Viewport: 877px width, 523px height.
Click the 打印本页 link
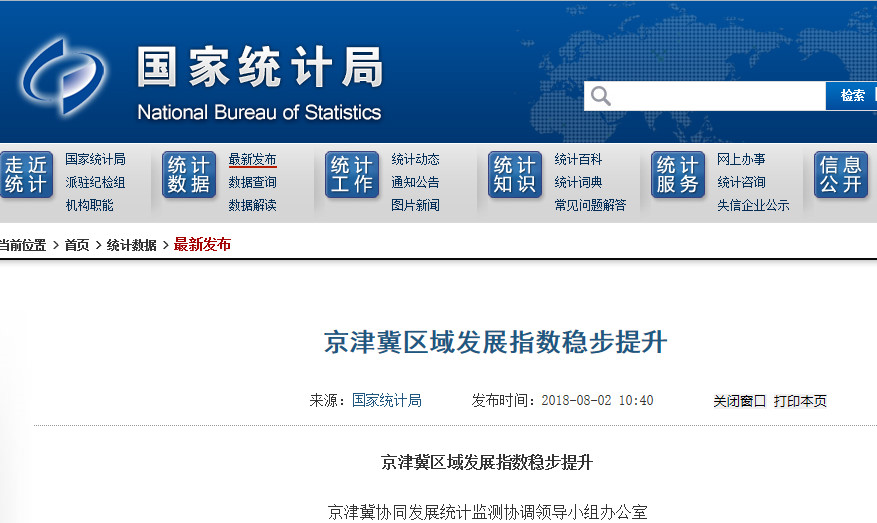click(x=800, y=401)
